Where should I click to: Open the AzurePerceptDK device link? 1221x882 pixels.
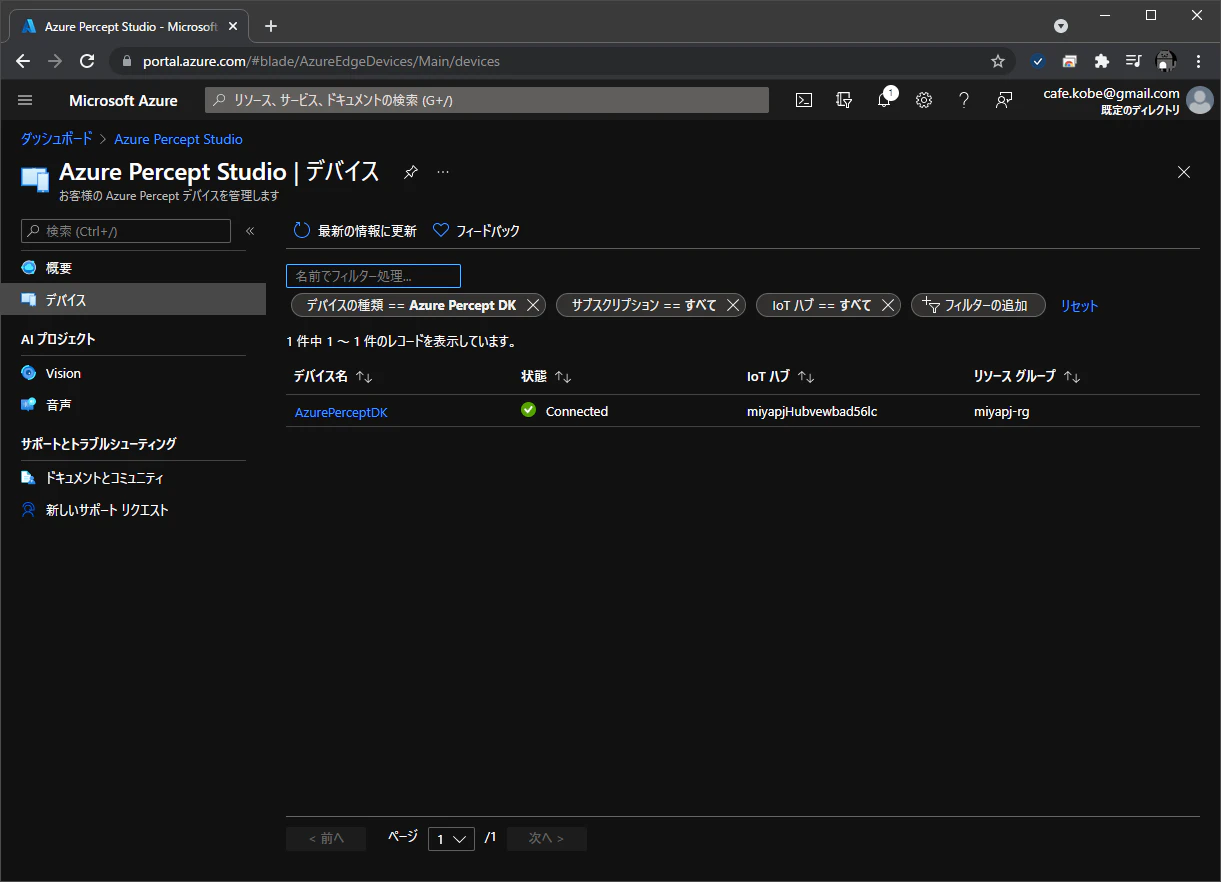(x=341, y=411)
